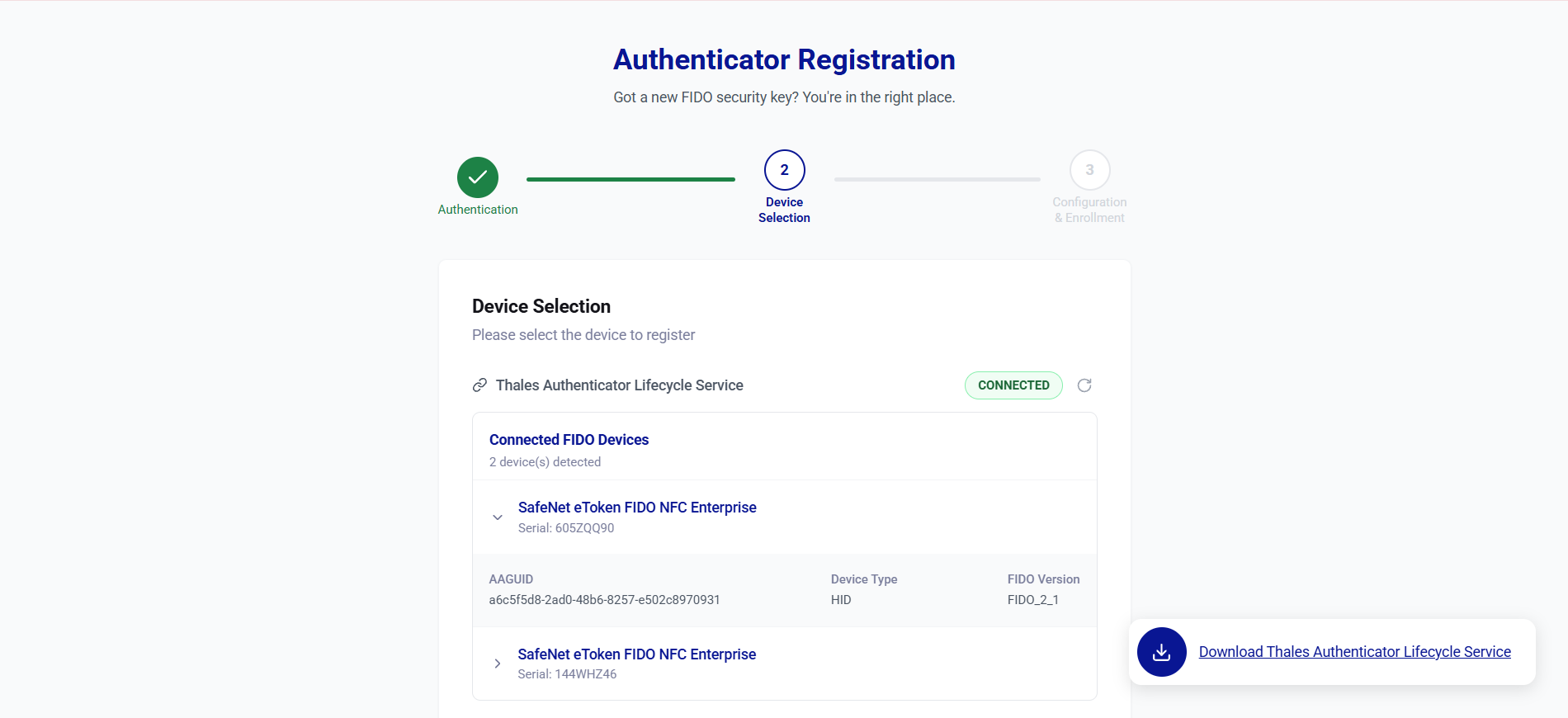Viewport: 1568px width, 718px height.
Task: Click the step 2 Device Selection circle
Action: [x=784, y=170]
